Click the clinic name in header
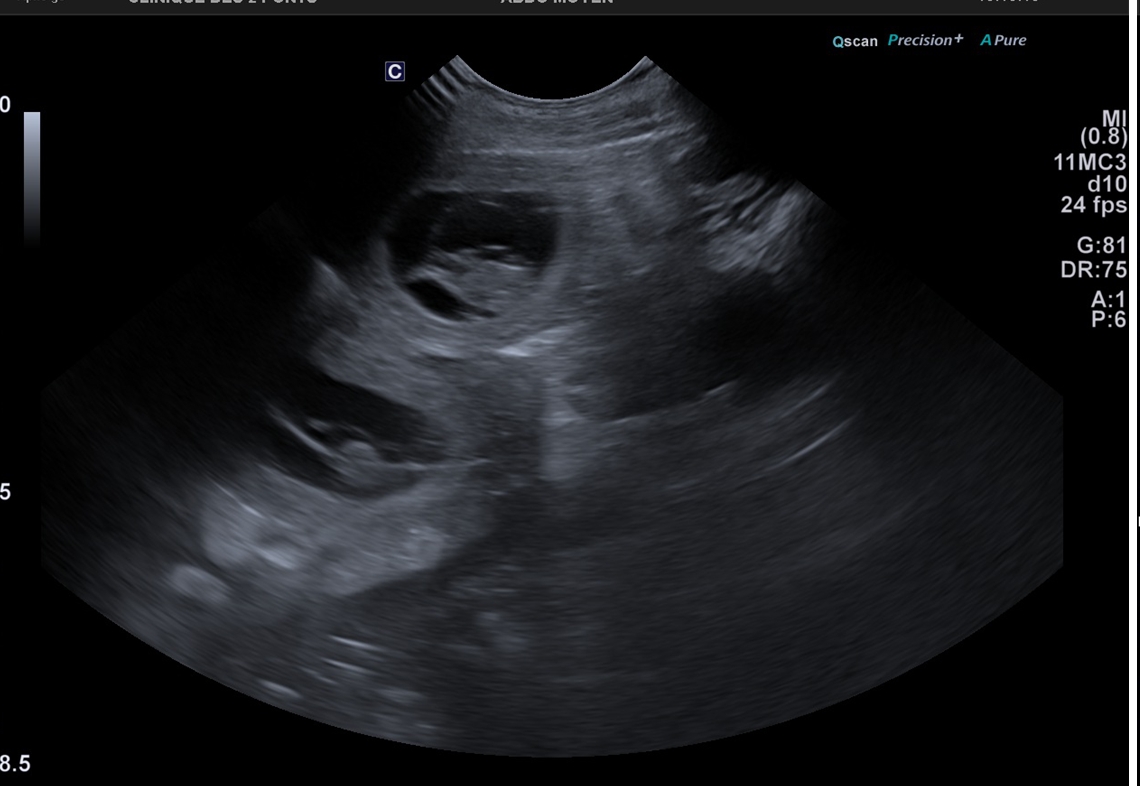1140x786 pixels. click(222, 2)
